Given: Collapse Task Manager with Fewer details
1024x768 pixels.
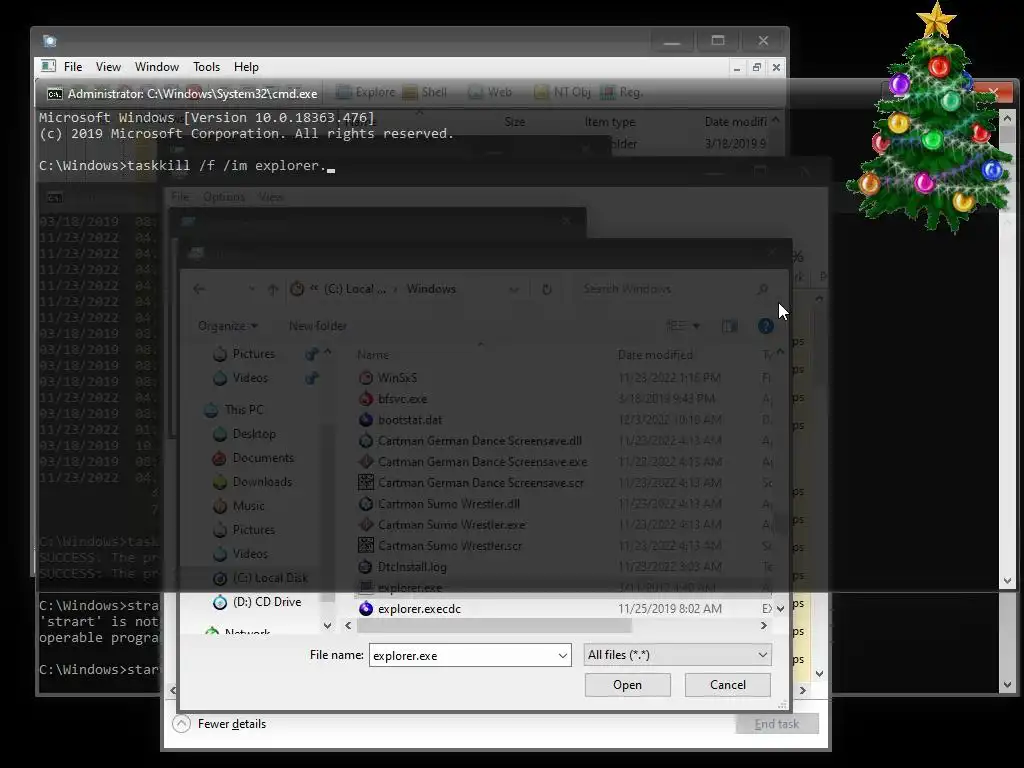Looking at the screenshot, I should tap(219, 724).
